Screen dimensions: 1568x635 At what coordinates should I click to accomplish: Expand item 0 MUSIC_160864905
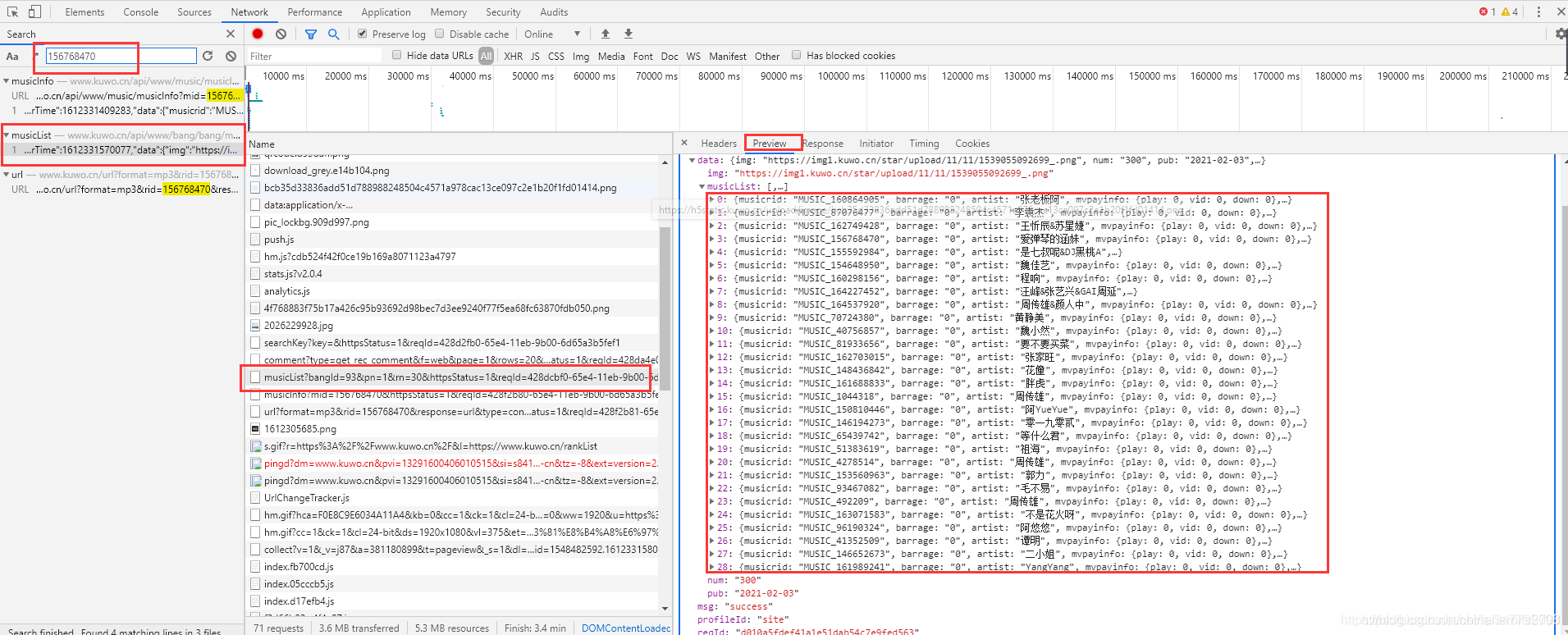click(712, 199)
